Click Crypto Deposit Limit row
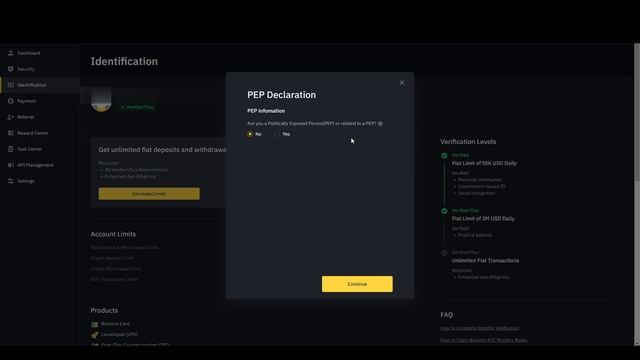Image resolution: width=640 pixels, height=360 pixels. point(112,258)
